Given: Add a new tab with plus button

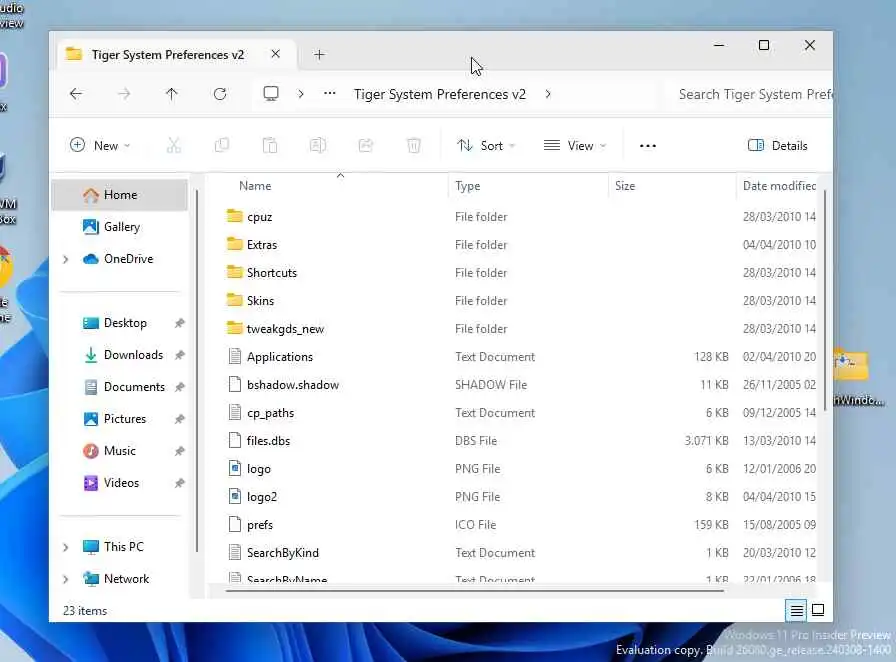Looking at the screenshot, I should pos(319,54).
